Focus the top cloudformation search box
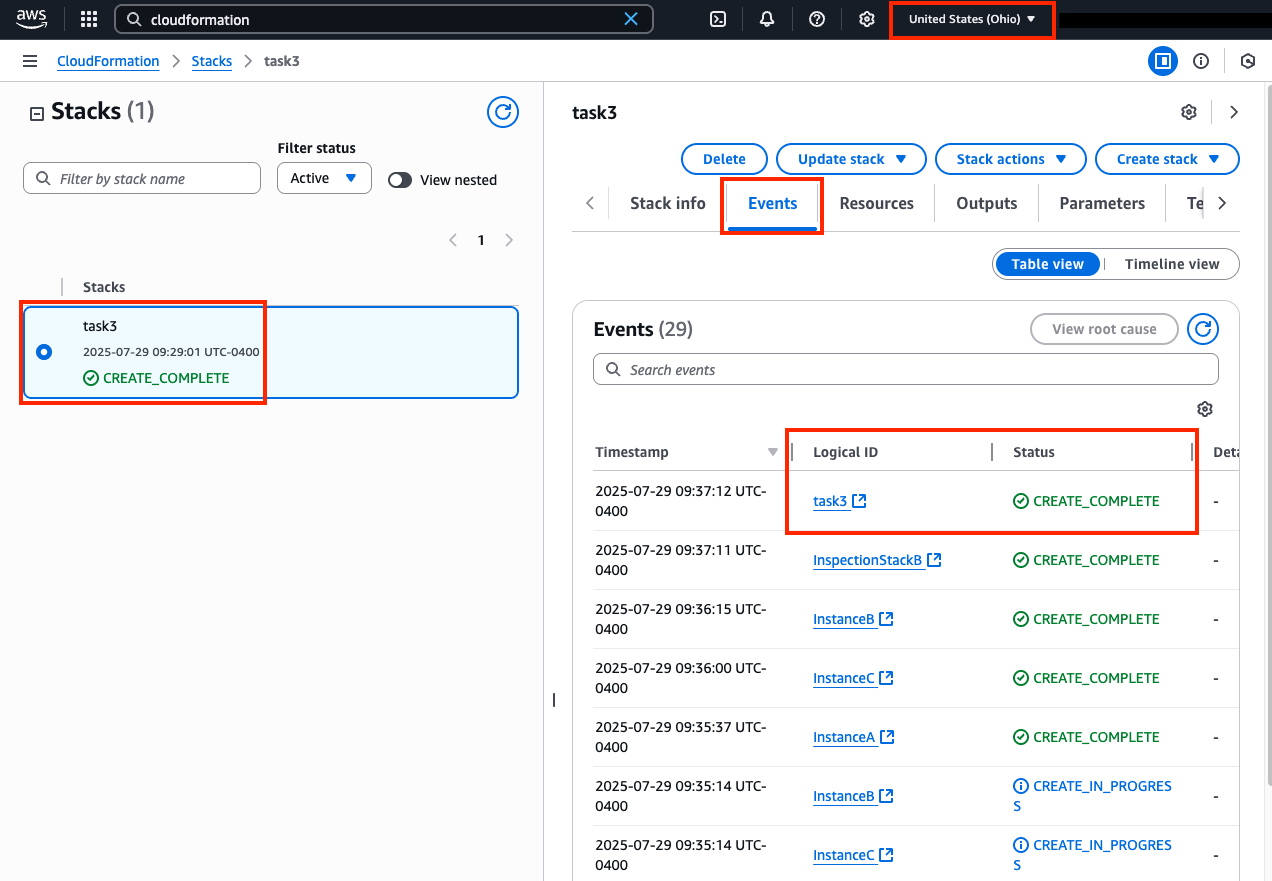 [x=383, y=19]
